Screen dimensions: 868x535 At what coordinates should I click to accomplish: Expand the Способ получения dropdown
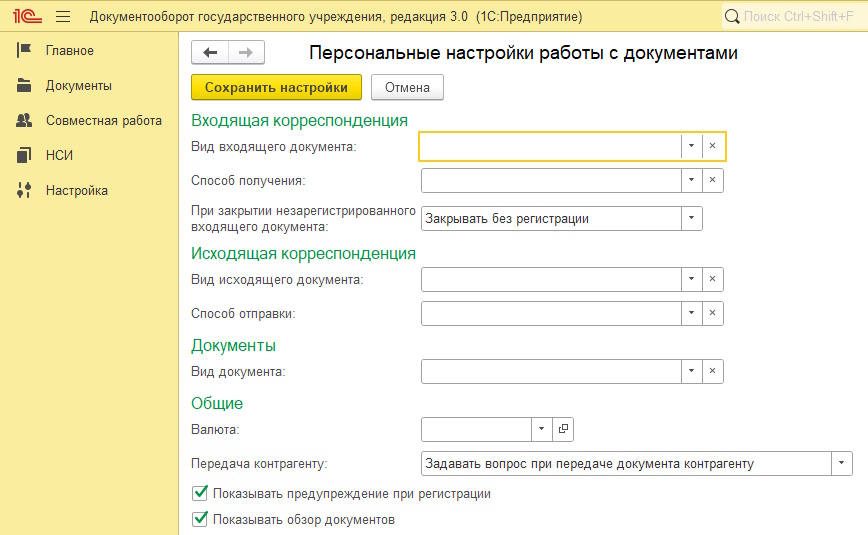click(691, 180)
